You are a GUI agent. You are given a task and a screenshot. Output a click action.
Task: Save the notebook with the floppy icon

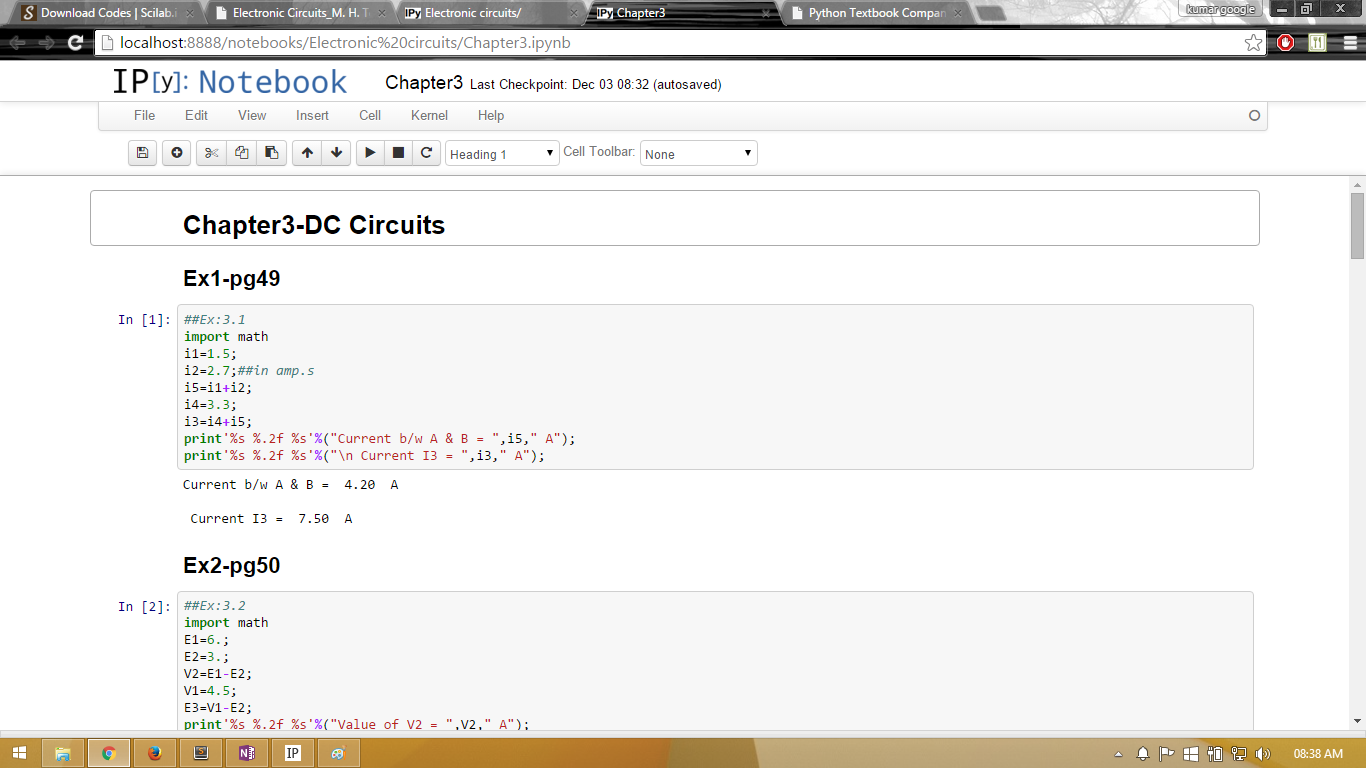143,153
